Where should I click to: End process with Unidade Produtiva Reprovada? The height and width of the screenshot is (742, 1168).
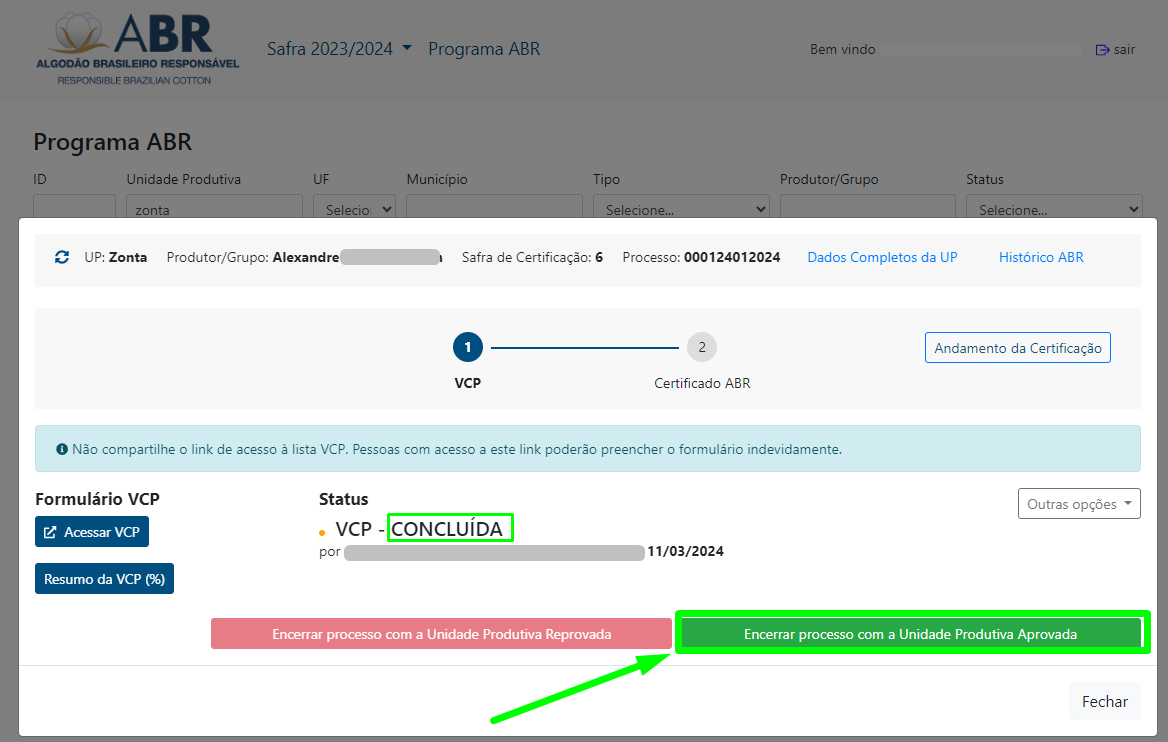441,634
